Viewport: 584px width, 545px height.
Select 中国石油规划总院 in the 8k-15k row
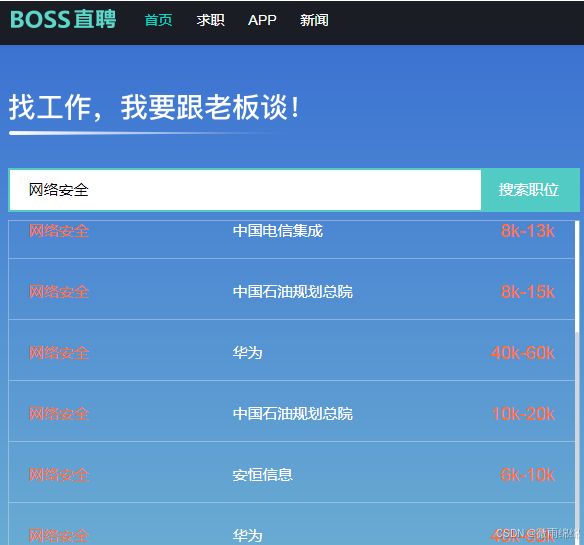(x=293, y=292)
